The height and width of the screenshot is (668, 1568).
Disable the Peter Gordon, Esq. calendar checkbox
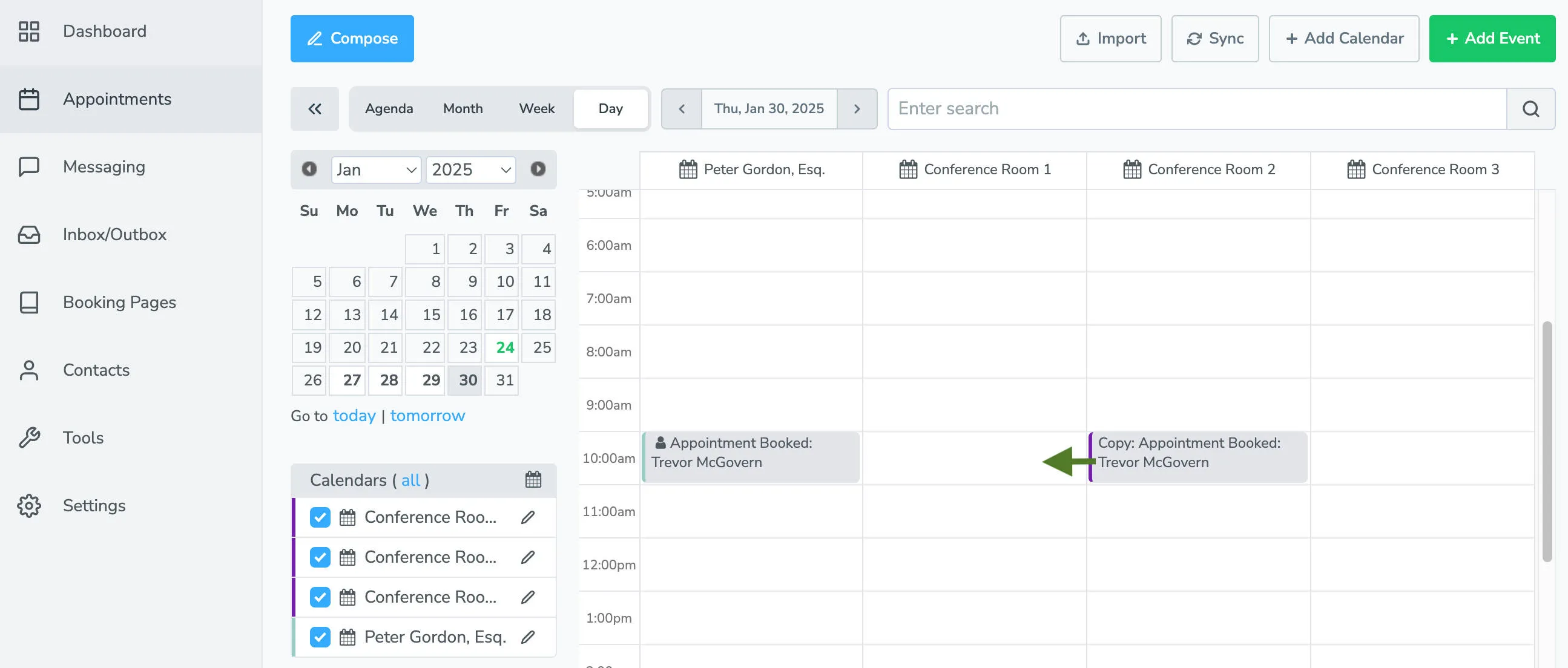click(319, 637)
